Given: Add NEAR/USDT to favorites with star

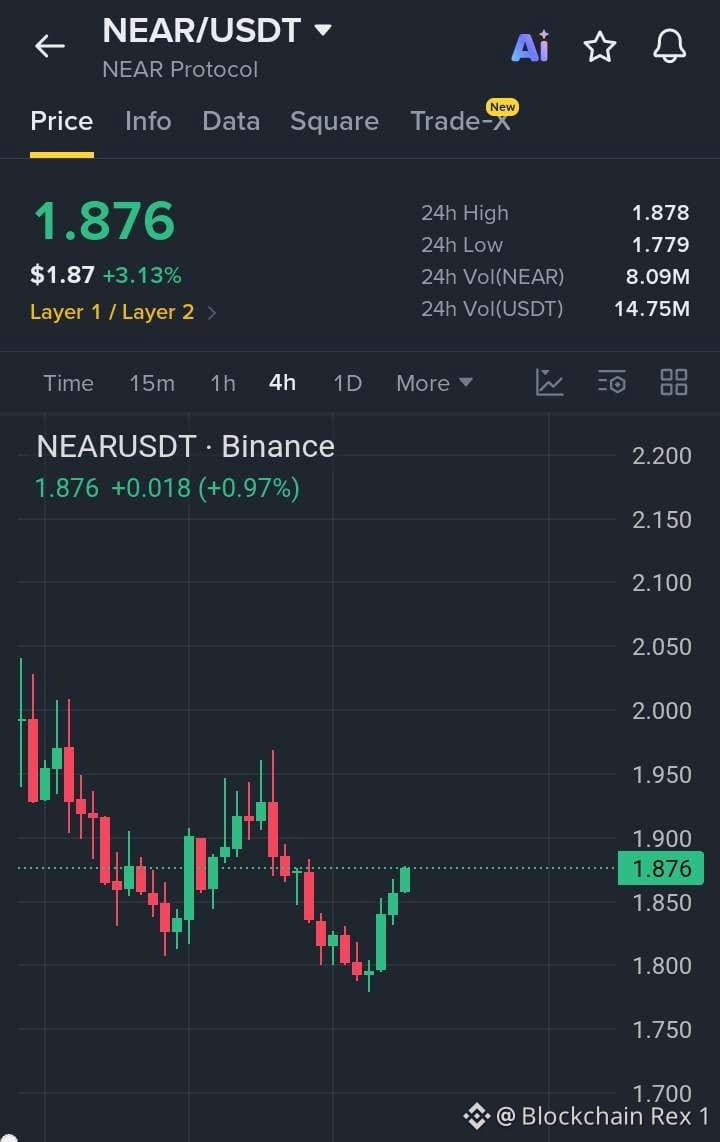Looking at the screenshot, I should click(600, 47).
